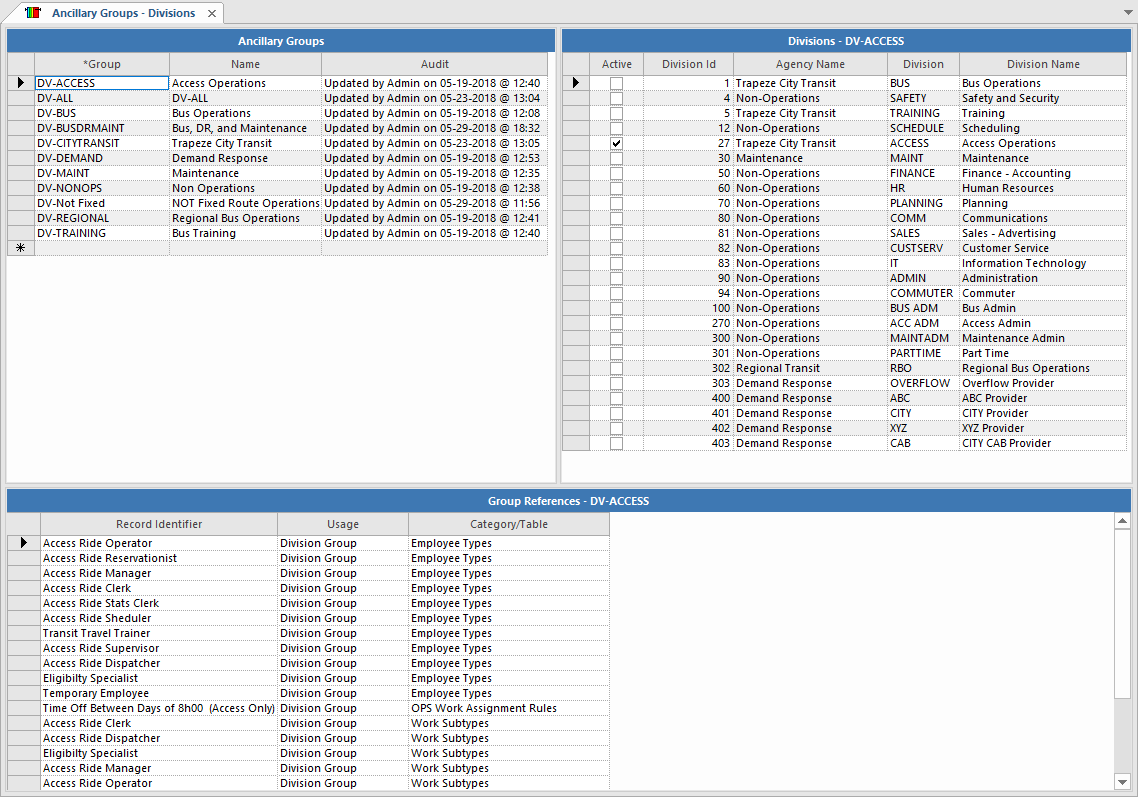This screenshot has width=1138, height=797.
Task: Click row selector arrow for Access Ride Operator
Action: (x=23, y=543)
